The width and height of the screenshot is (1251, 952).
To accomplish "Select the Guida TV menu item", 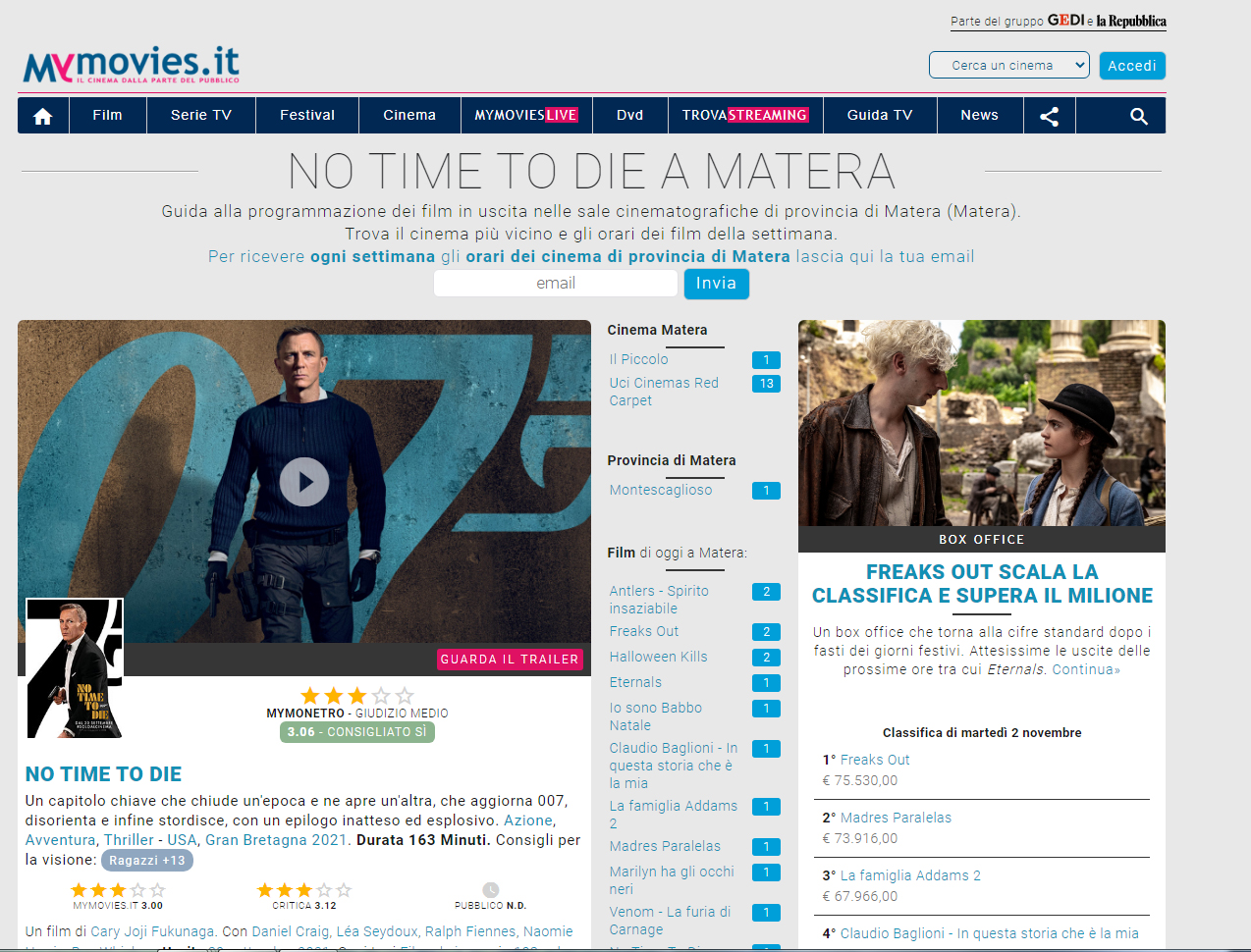I will click(880, 116).
